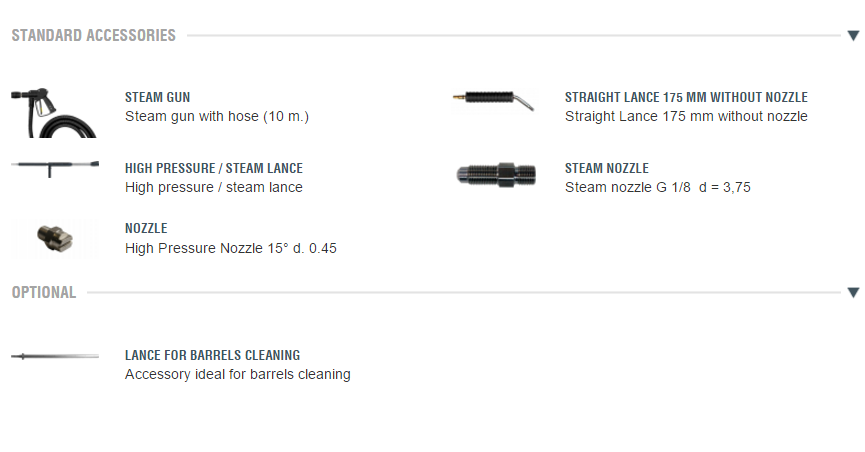
Task: Open Straight Lance 175 mm Without Nozzle title
Action: point(686,98)
